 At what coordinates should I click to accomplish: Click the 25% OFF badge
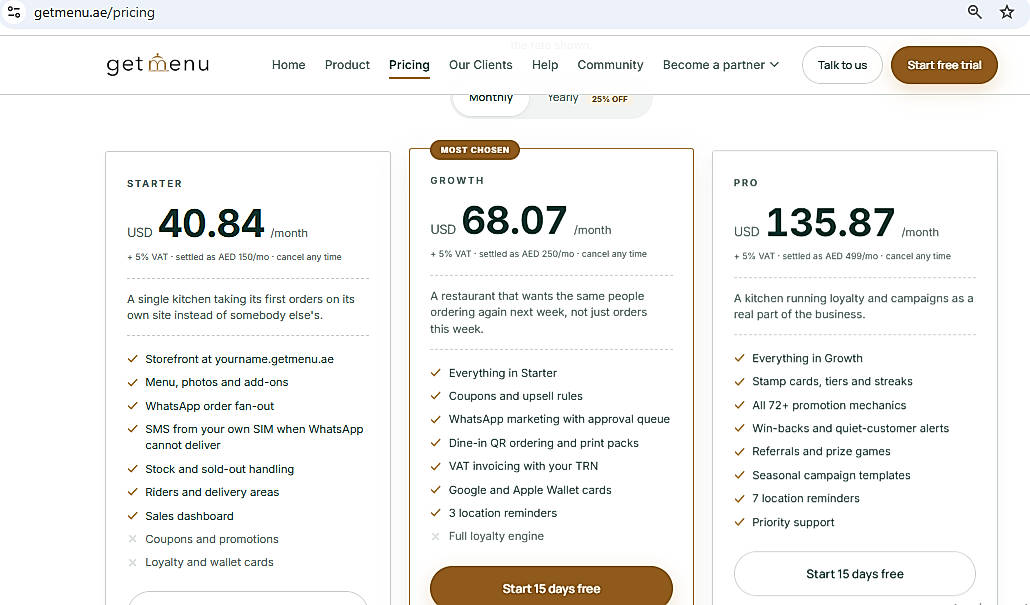[x=610, y=99]
